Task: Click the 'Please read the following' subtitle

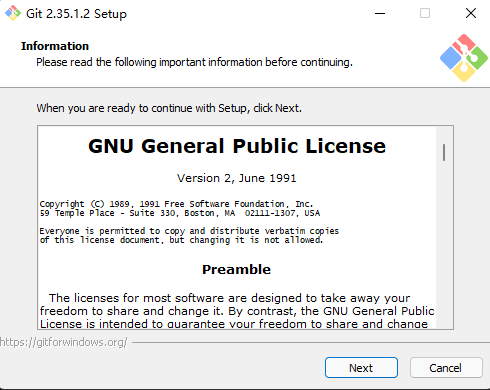Action: [194, 62]
